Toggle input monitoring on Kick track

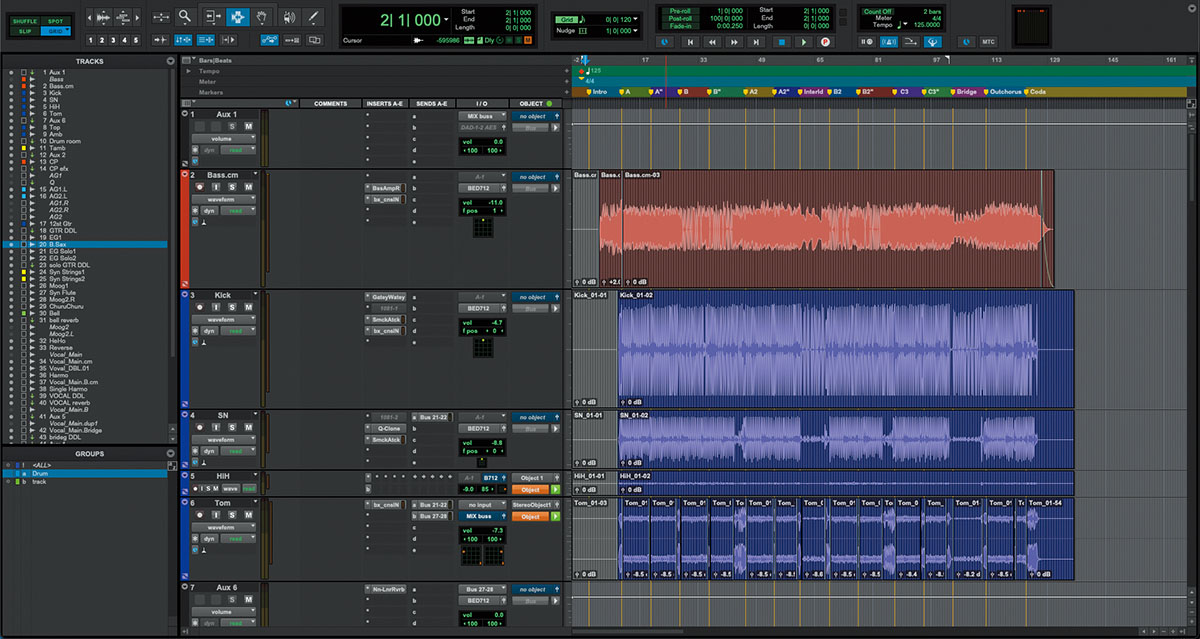[x=216, y=308]
